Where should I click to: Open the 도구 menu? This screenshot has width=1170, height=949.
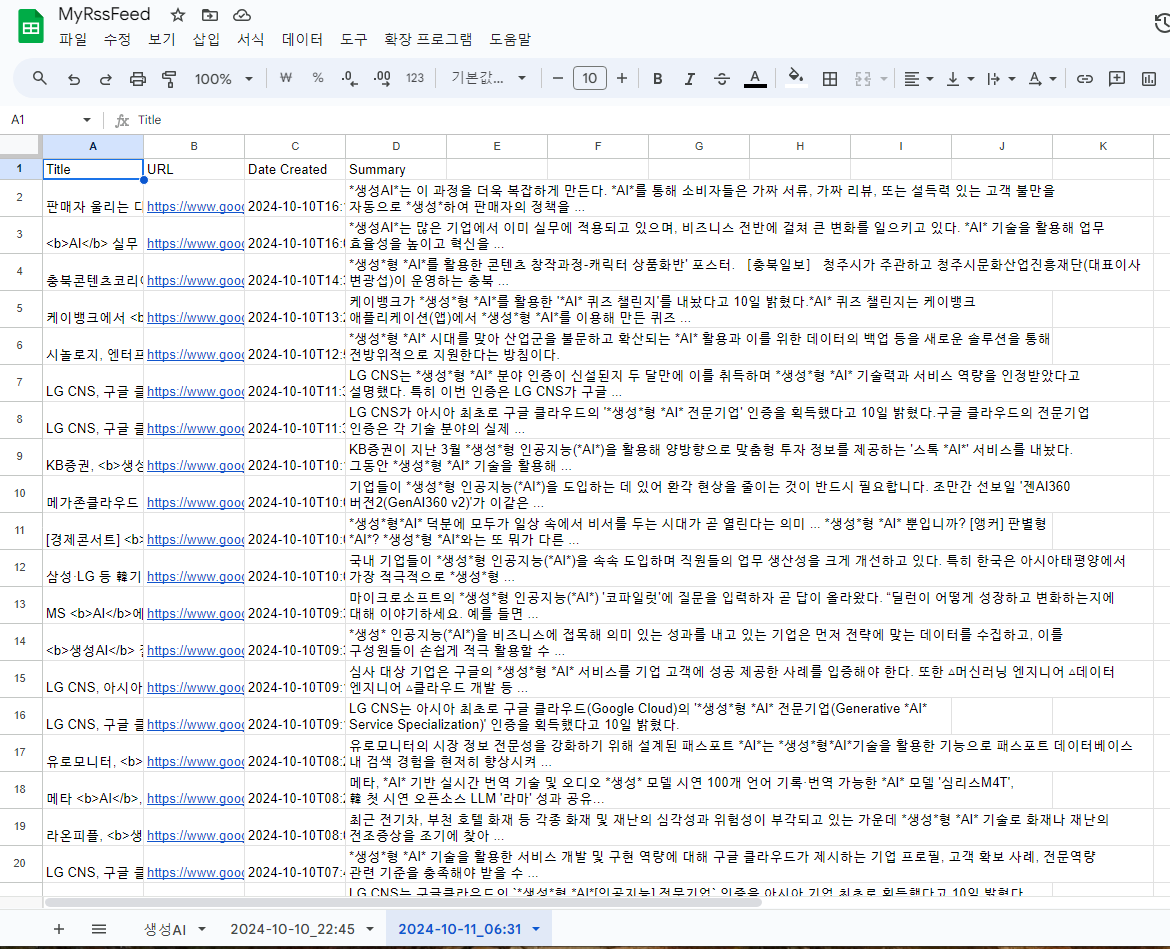point(354,40)
